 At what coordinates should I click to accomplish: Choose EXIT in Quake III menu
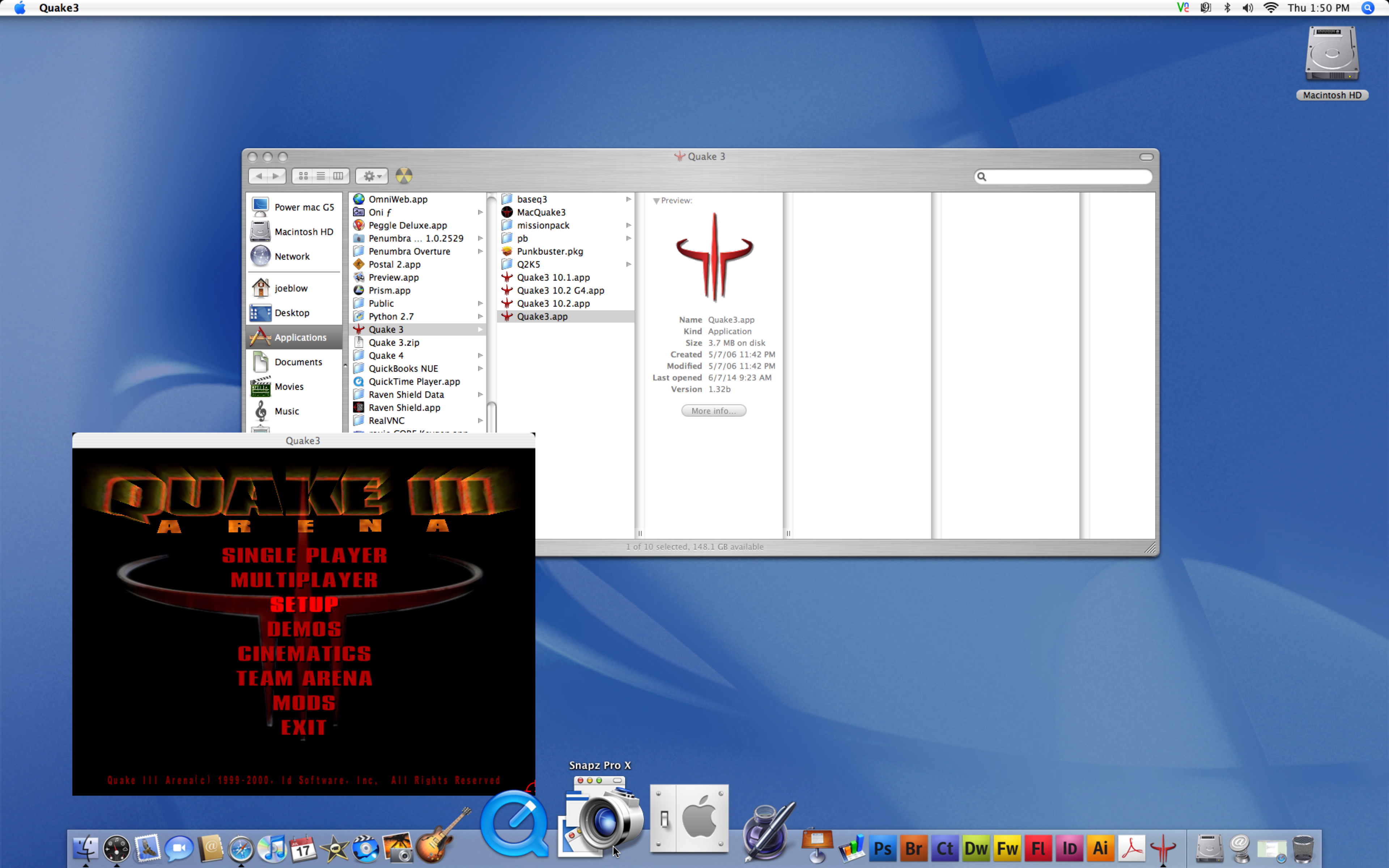pyautogui.click(x=303, y=727)
